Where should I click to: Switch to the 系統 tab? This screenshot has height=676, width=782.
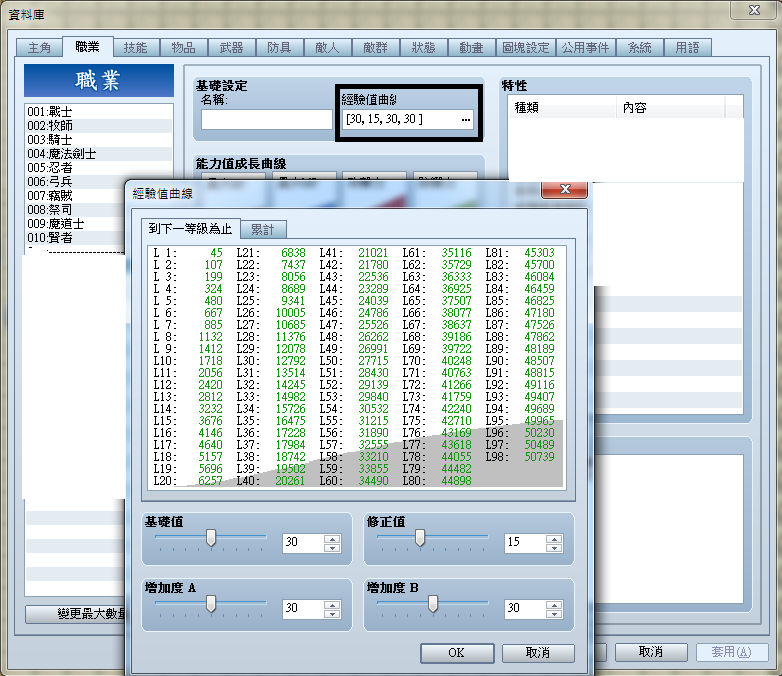(640, 48)
